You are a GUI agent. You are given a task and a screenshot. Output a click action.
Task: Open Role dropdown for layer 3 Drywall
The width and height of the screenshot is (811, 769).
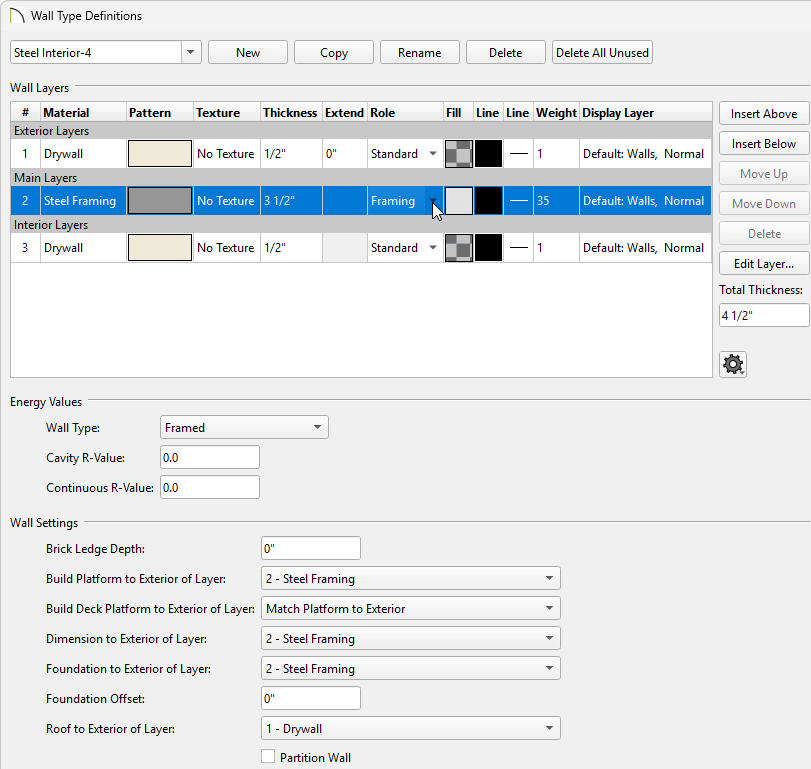click(x=433, y=248)
